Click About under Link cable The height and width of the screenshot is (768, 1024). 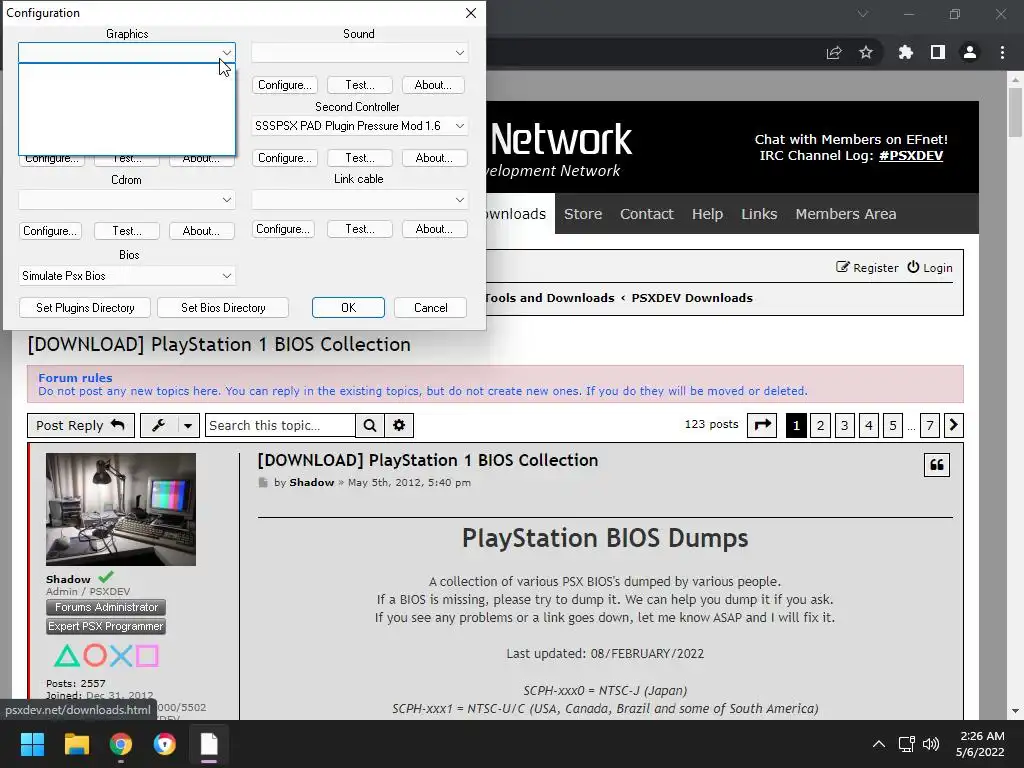pyautogui.click(x=434, y=229)
